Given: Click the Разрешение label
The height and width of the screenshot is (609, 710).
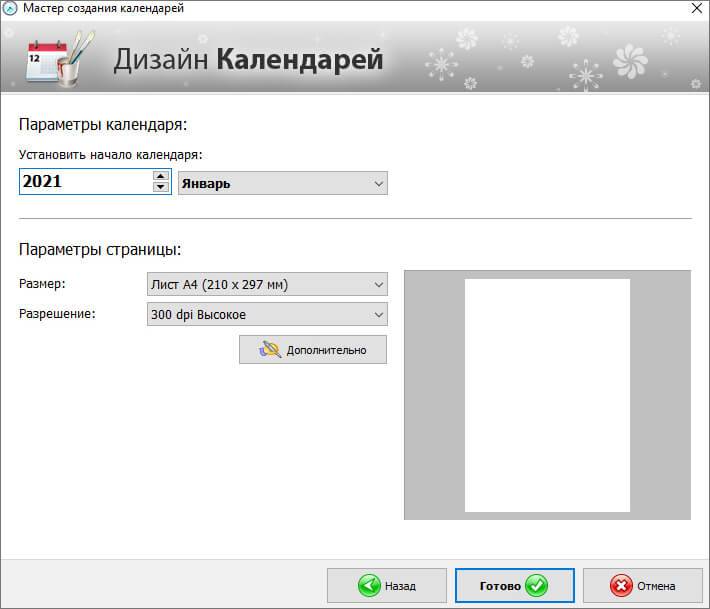Looking at the screenshot, I should [x=56, y=314].
